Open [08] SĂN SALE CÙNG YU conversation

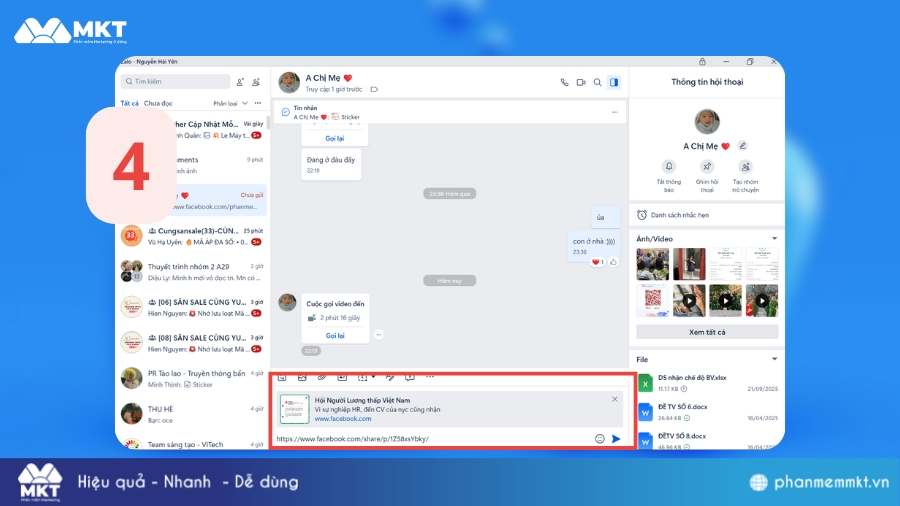pos(192,343)
